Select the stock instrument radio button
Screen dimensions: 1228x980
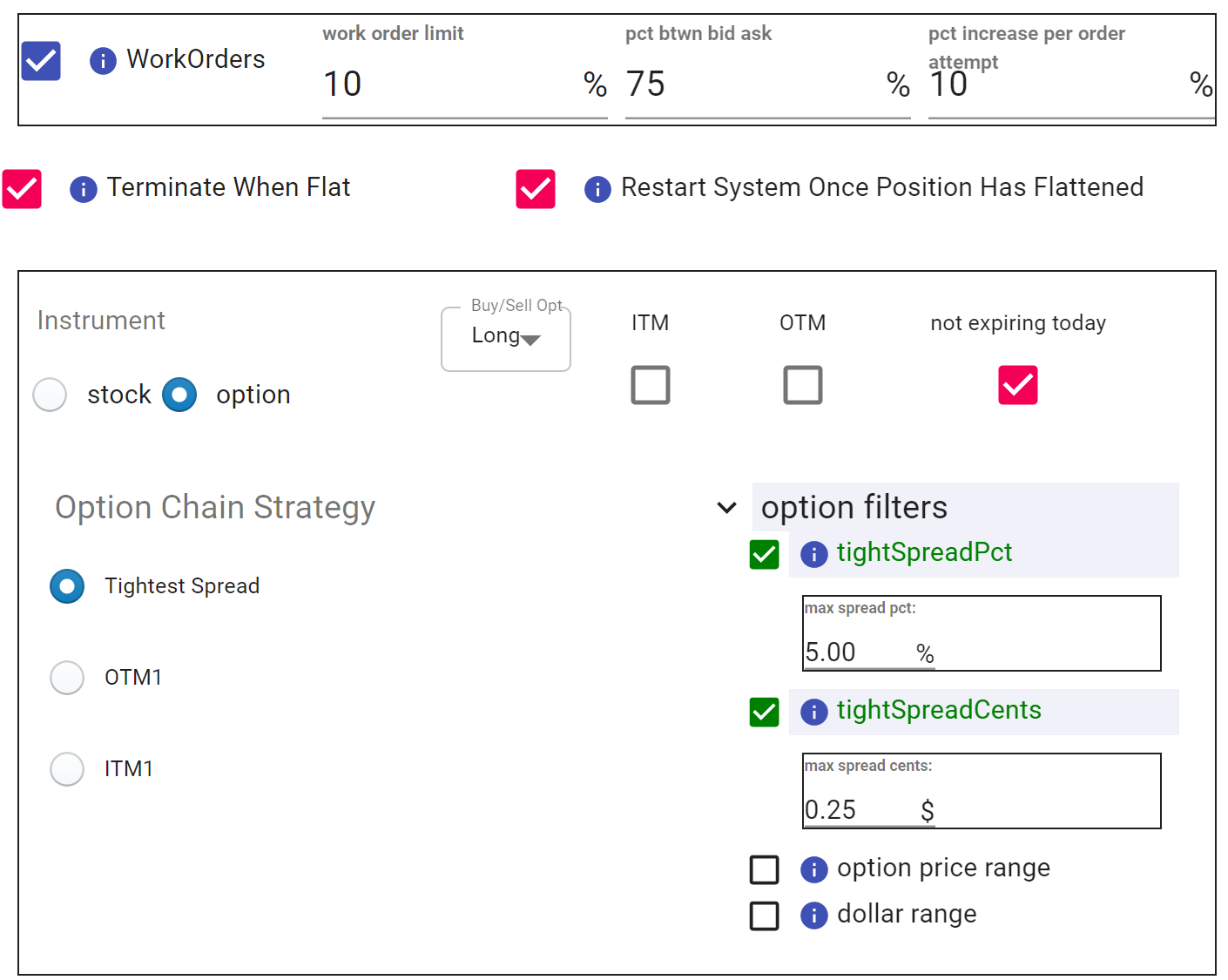coord(50,395)
